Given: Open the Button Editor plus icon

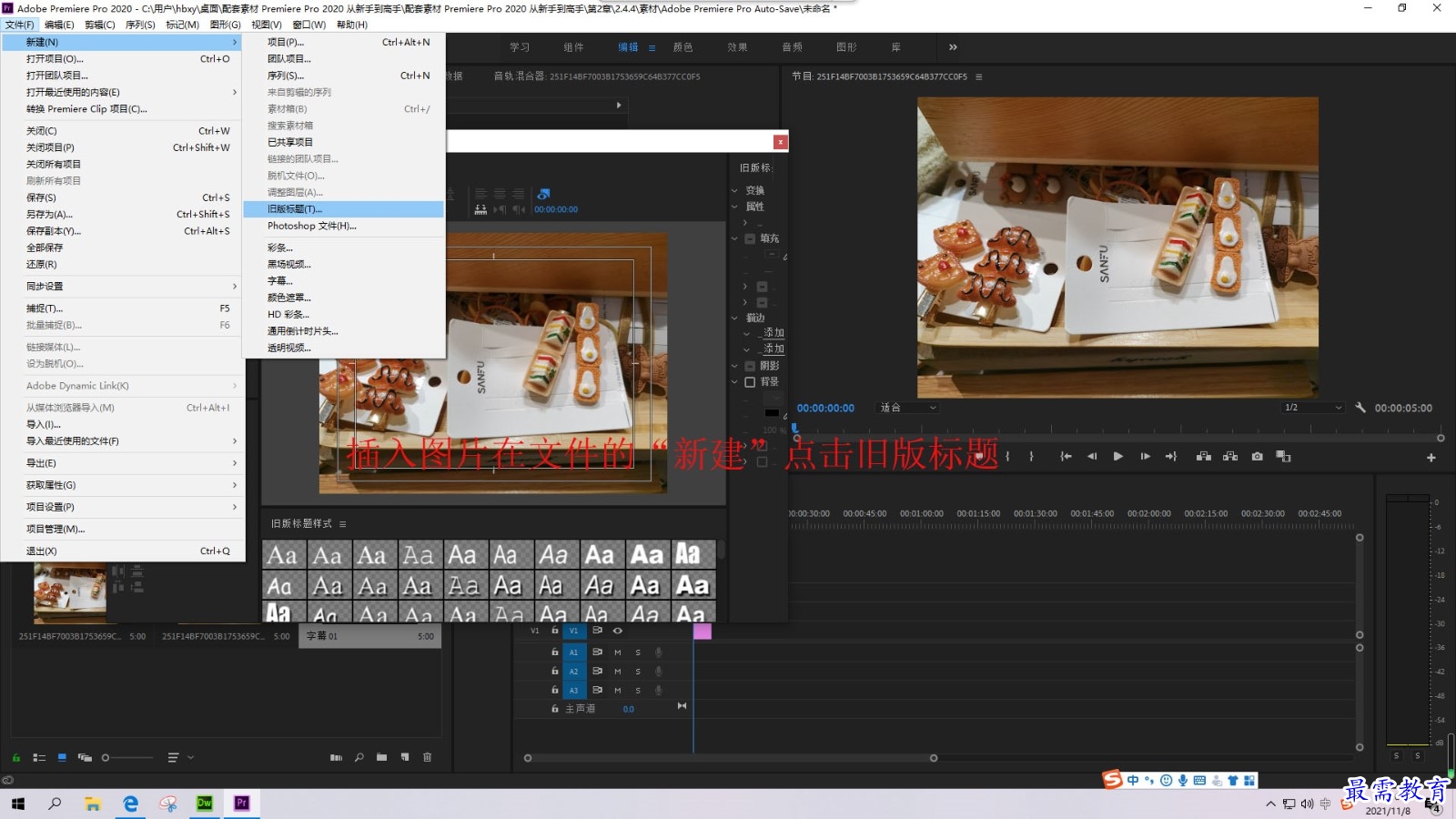Looking at the screenshot, I should click(x=1431, y=458).
